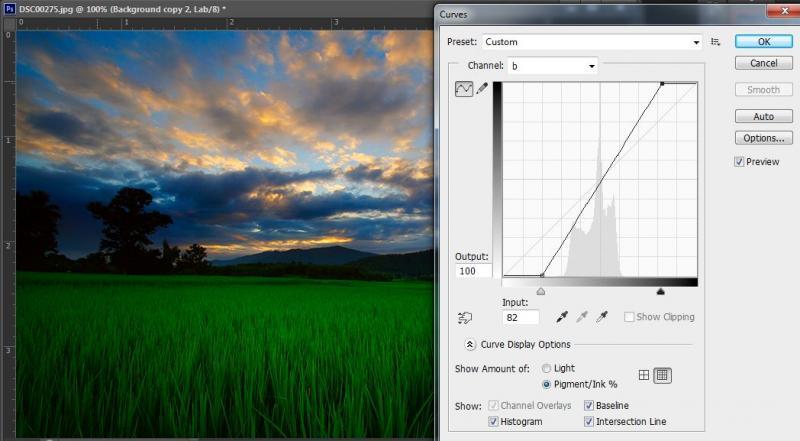Select the edit points curve tool

tap(463, 89)
